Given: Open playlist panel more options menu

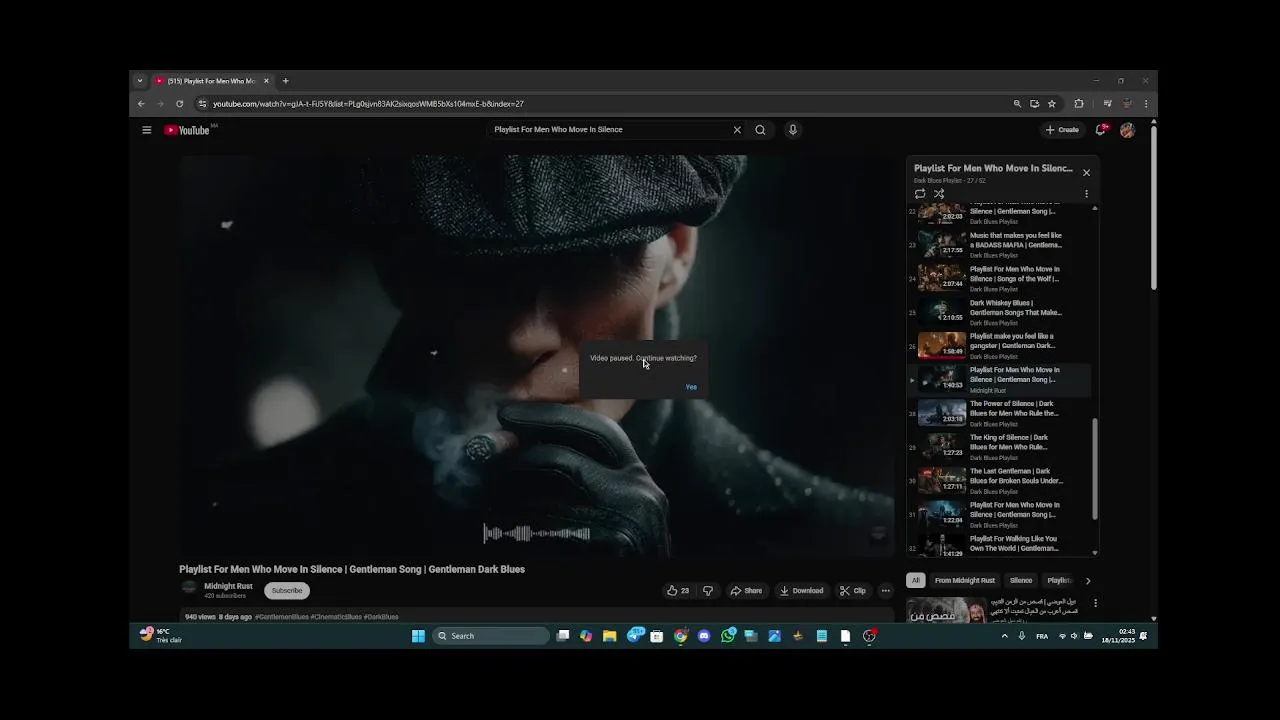Looking at the screenshot, I should [x=1086, y=194].
